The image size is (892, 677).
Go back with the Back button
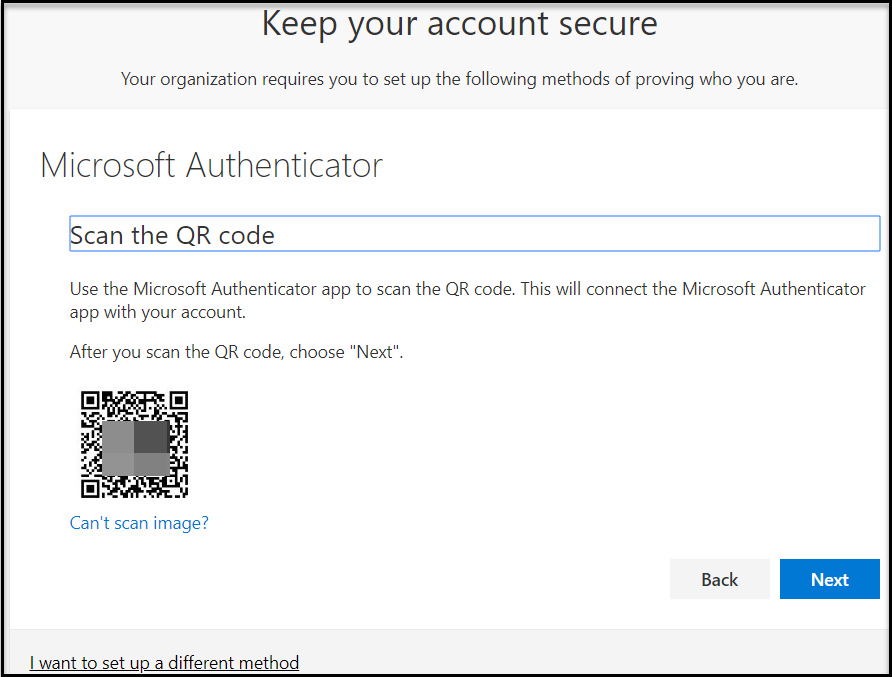coord(720,579)
